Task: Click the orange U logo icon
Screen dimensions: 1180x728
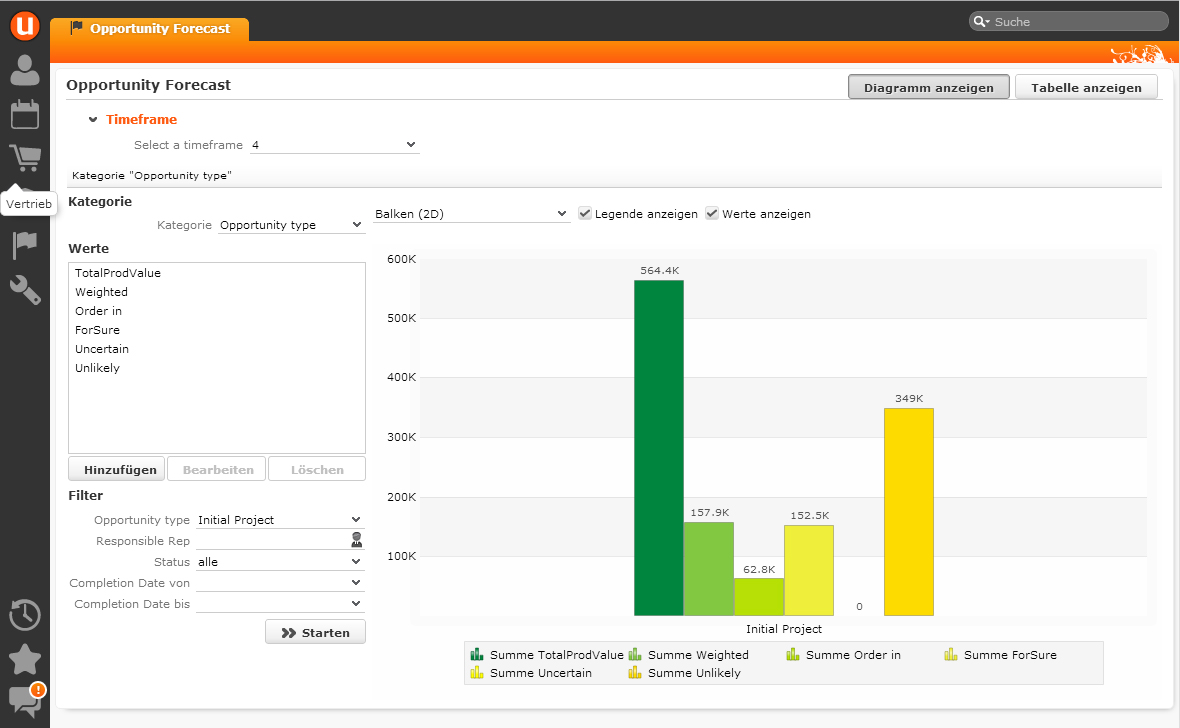Action: click(24, 24)
